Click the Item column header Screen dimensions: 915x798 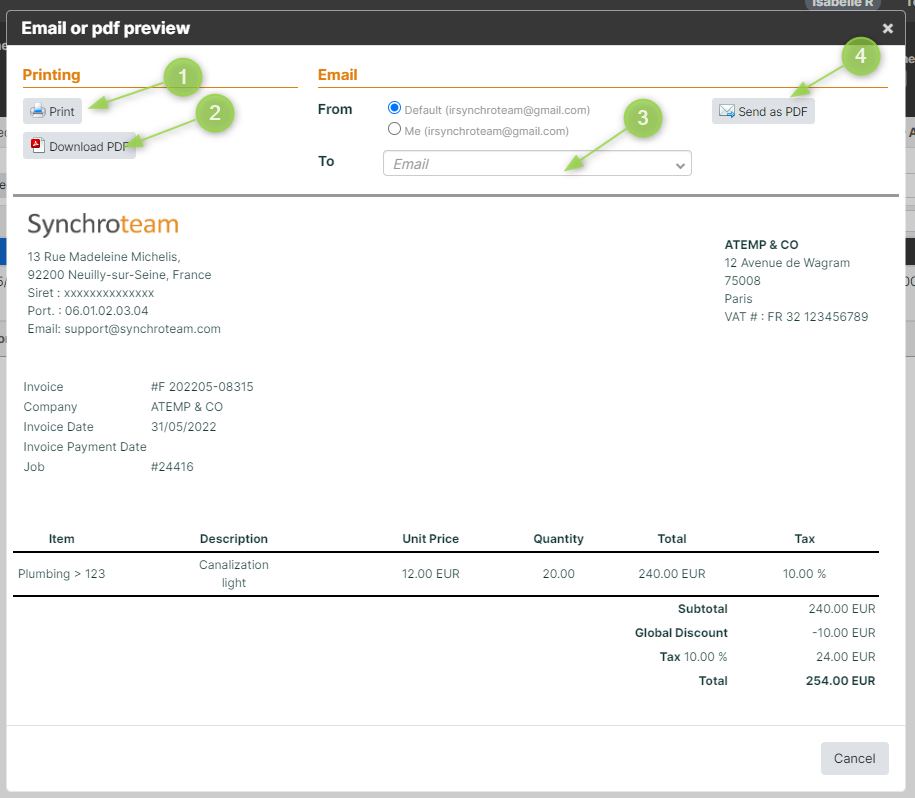[x=61, y=539]
